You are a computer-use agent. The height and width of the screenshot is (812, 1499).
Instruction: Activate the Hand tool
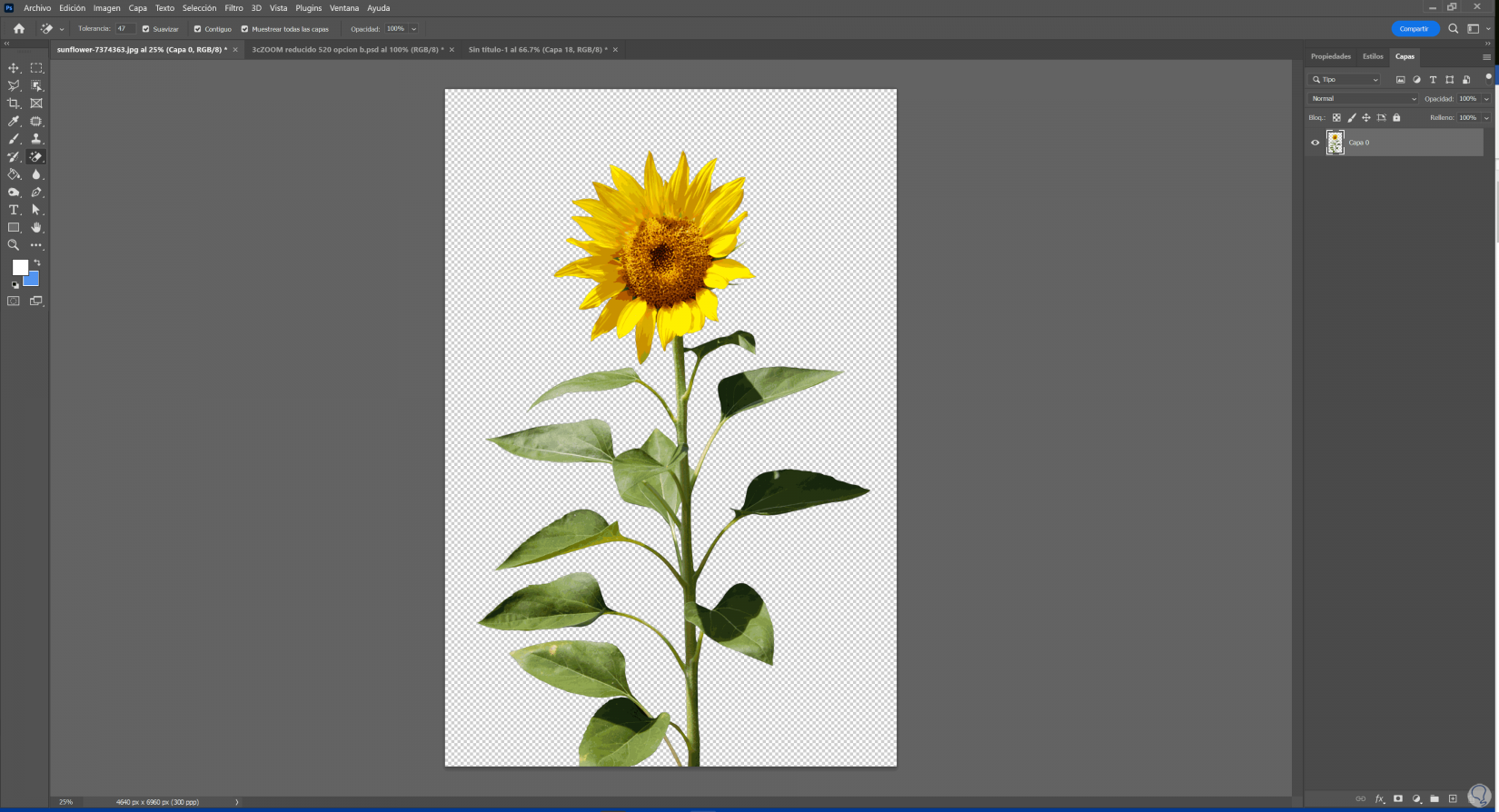[x=36, y=228]
